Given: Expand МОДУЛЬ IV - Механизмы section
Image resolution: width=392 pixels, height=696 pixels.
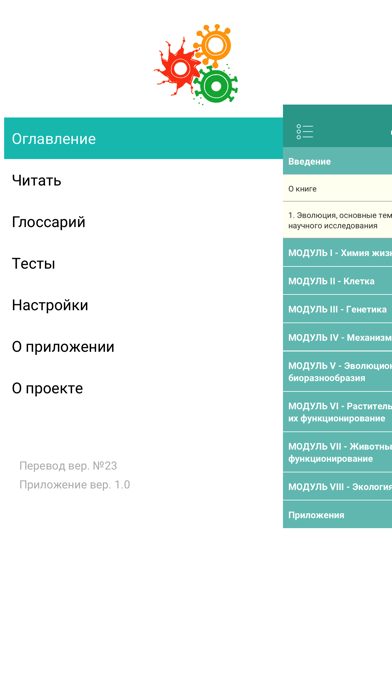Looking at the screenshot, I should [x=337, y=337].
